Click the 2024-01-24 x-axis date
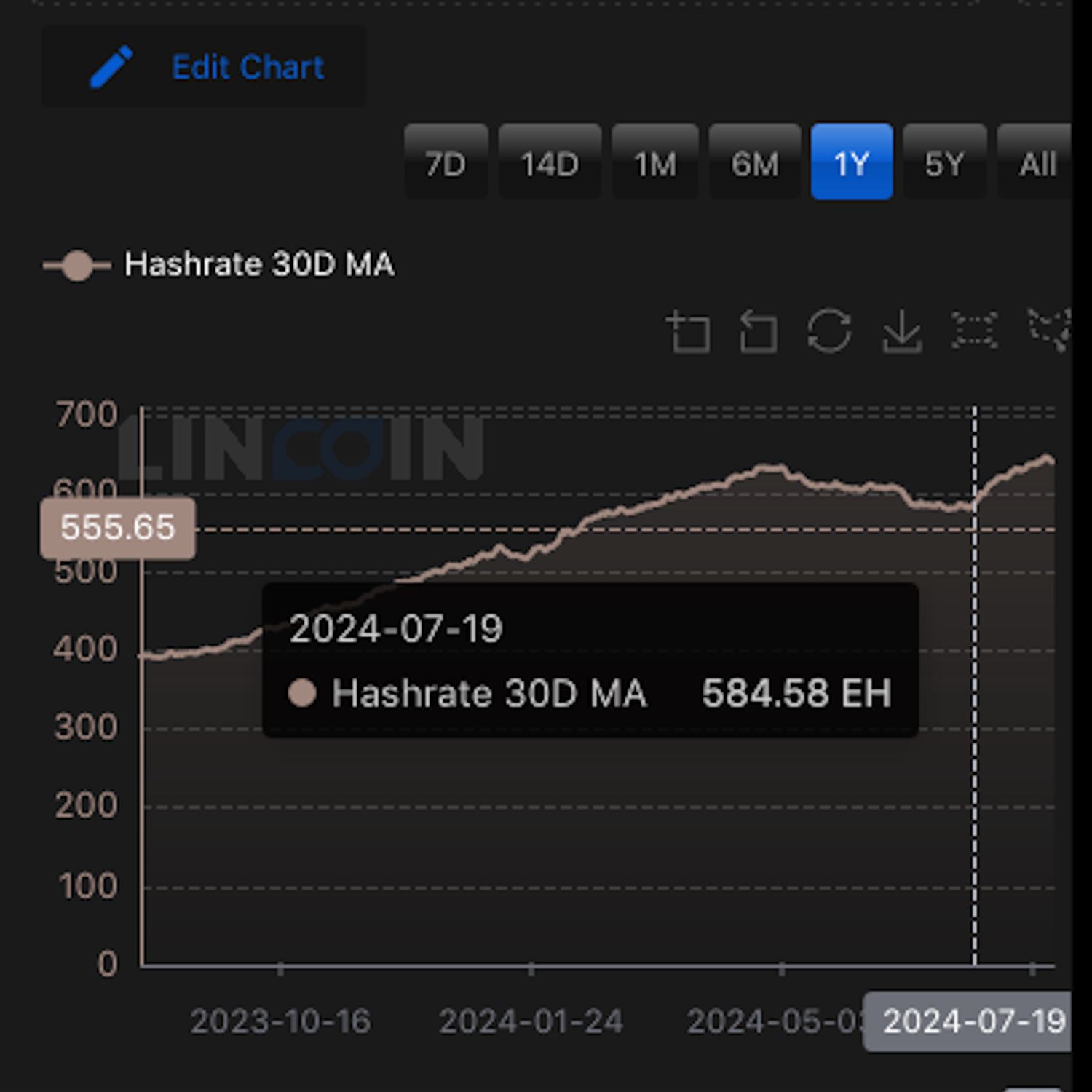The width and height of the screenshot is (1092, 1092). [x=531, y=1021]
